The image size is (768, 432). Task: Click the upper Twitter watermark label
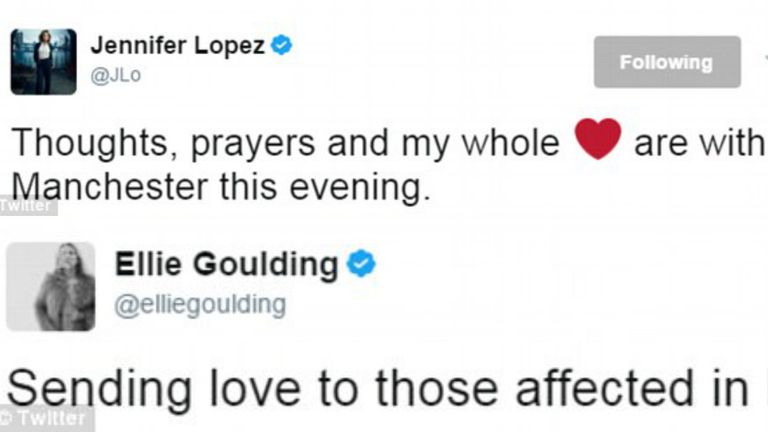pyautogui.click(x=27, y=207)
